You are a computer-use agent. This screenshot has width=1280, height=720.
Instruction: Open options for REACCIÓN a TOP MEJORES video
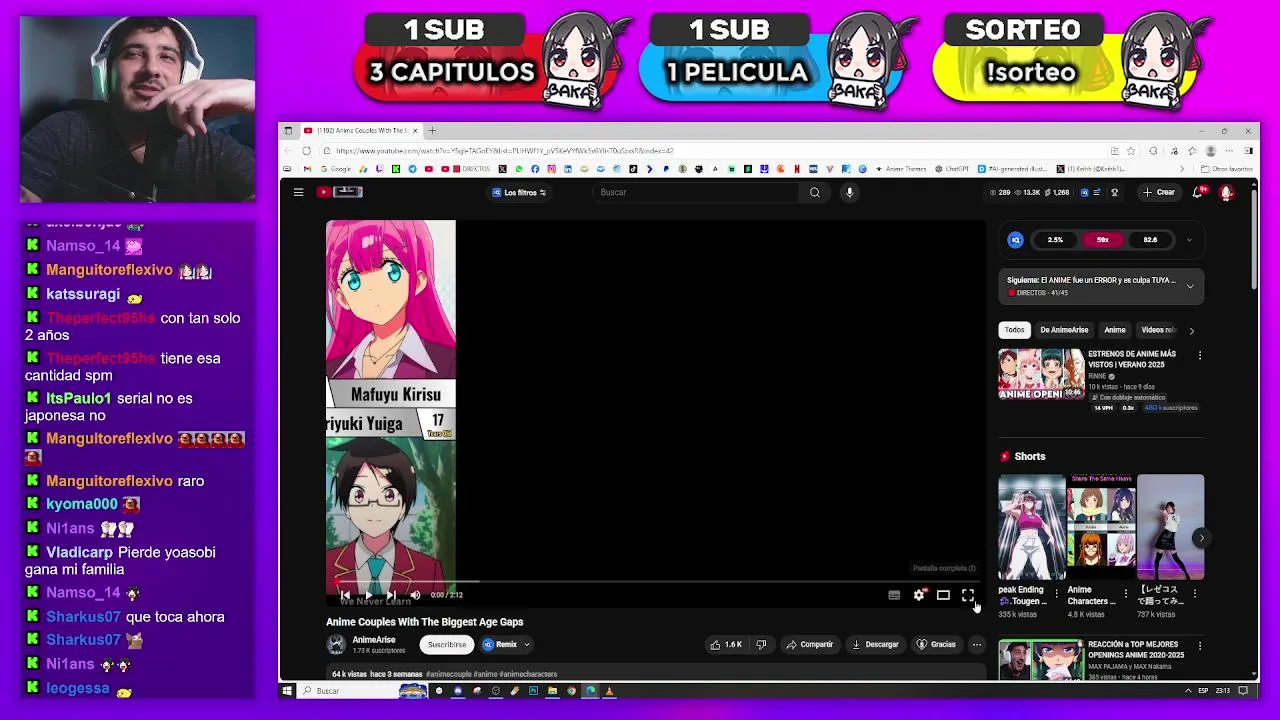[x=1200, y=647]
